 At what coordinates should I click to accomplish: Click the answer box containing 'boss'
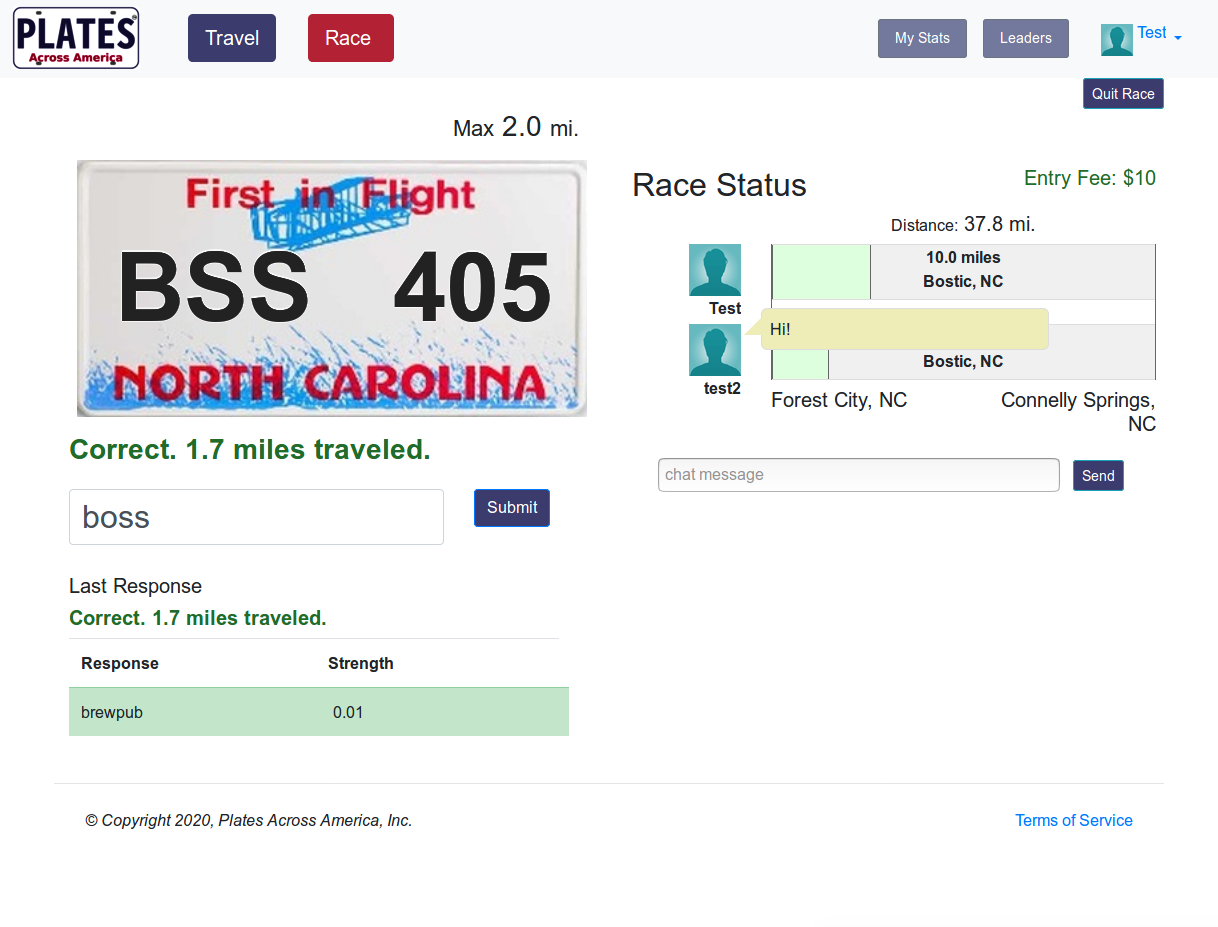click(x=256, y=517)
